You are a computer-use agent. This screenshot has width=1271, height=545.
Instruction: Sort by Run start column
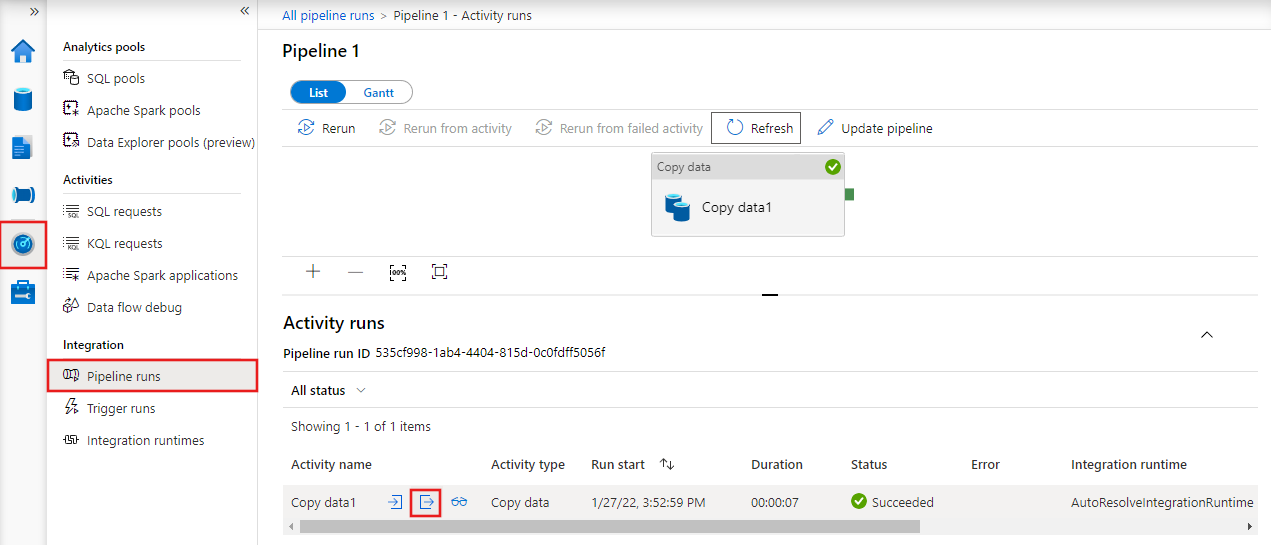632,464
